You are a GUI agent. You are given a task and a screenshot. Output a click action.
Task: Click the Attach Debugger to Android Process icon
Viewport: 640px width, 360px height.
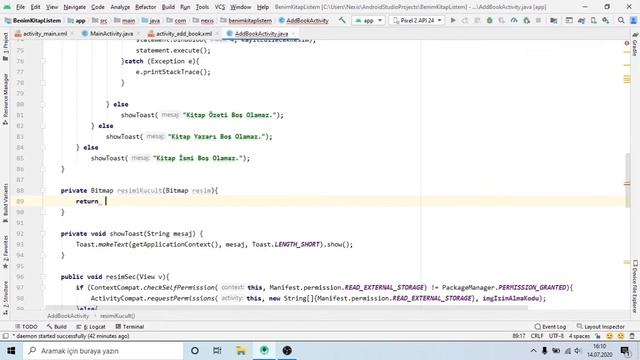527,20
